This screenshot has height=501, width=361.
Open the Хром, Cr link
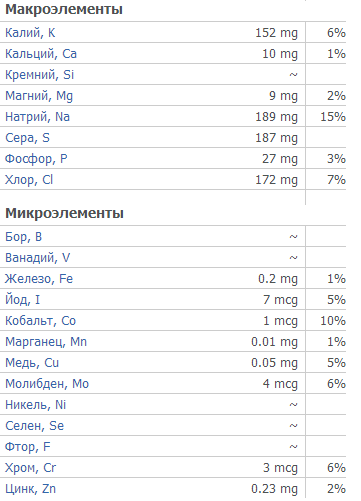click(x=30, y=468)
